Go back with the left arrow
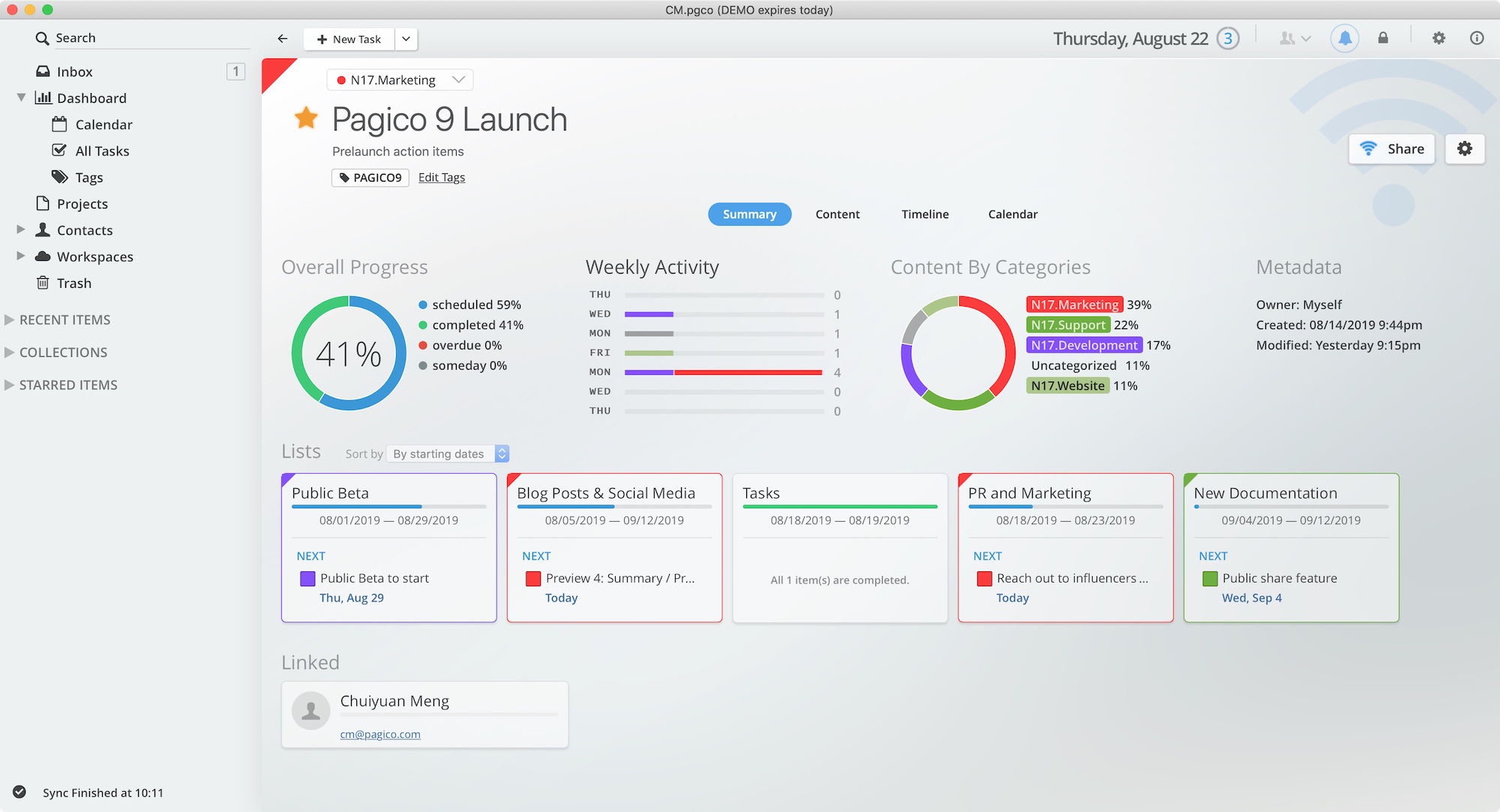Image resolution: width=1500 pixels, height=812 pixels. pyautogui.click(x=283, y=39)
